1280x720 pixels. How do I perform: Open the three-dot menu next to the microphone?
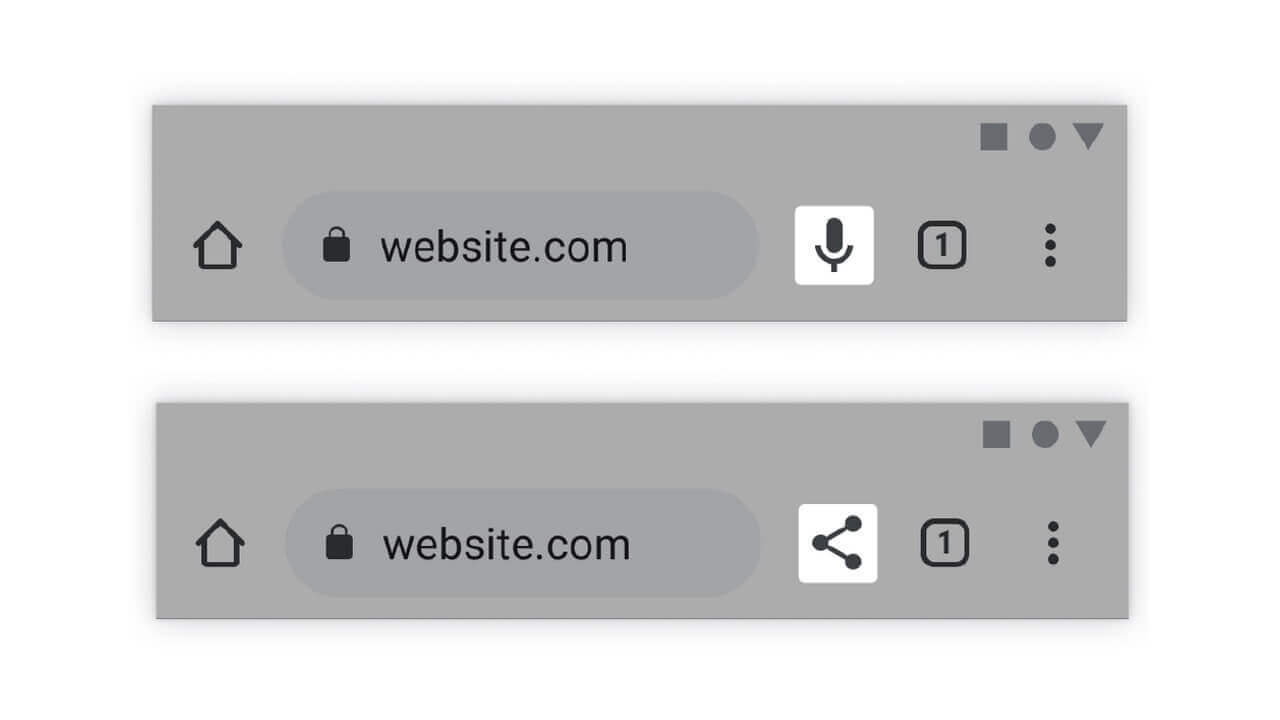tap(1050, 245)
